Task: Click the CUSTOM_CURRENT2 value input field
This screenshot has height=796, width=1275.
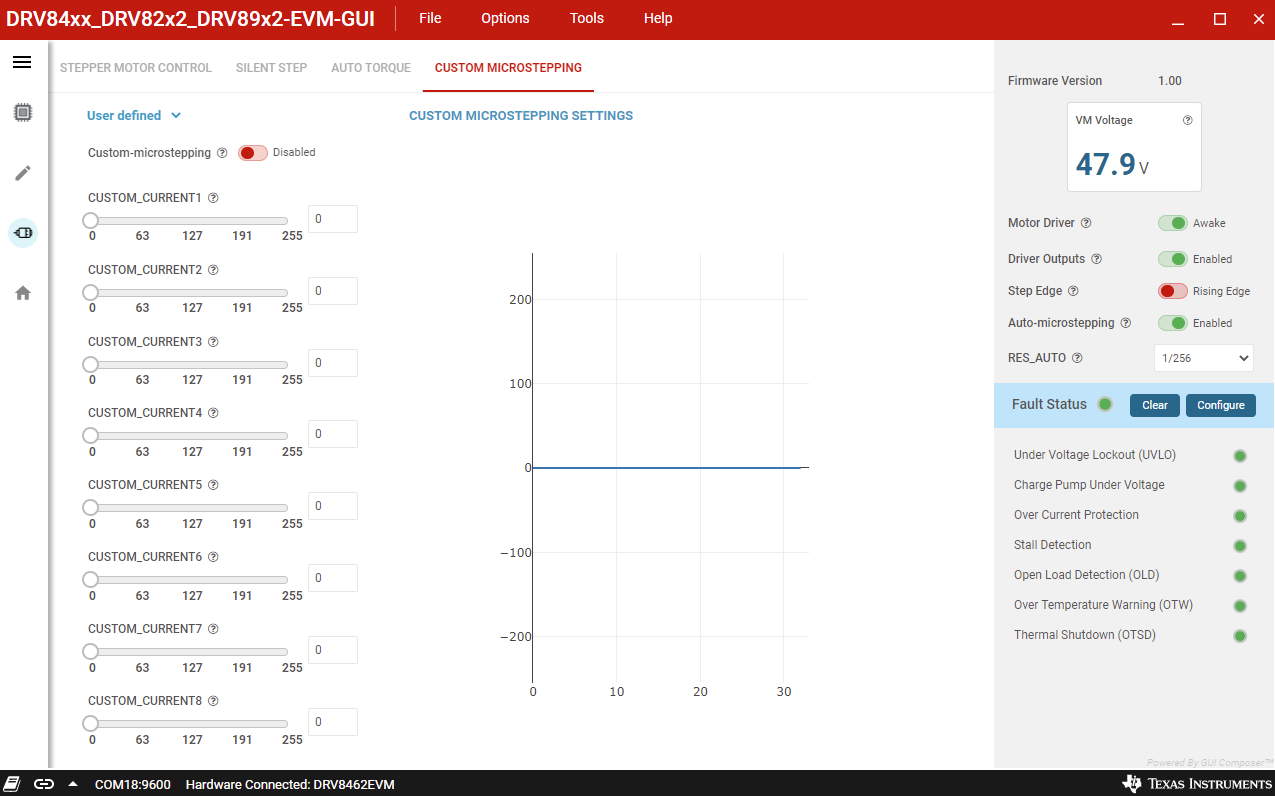Action: 333,291
